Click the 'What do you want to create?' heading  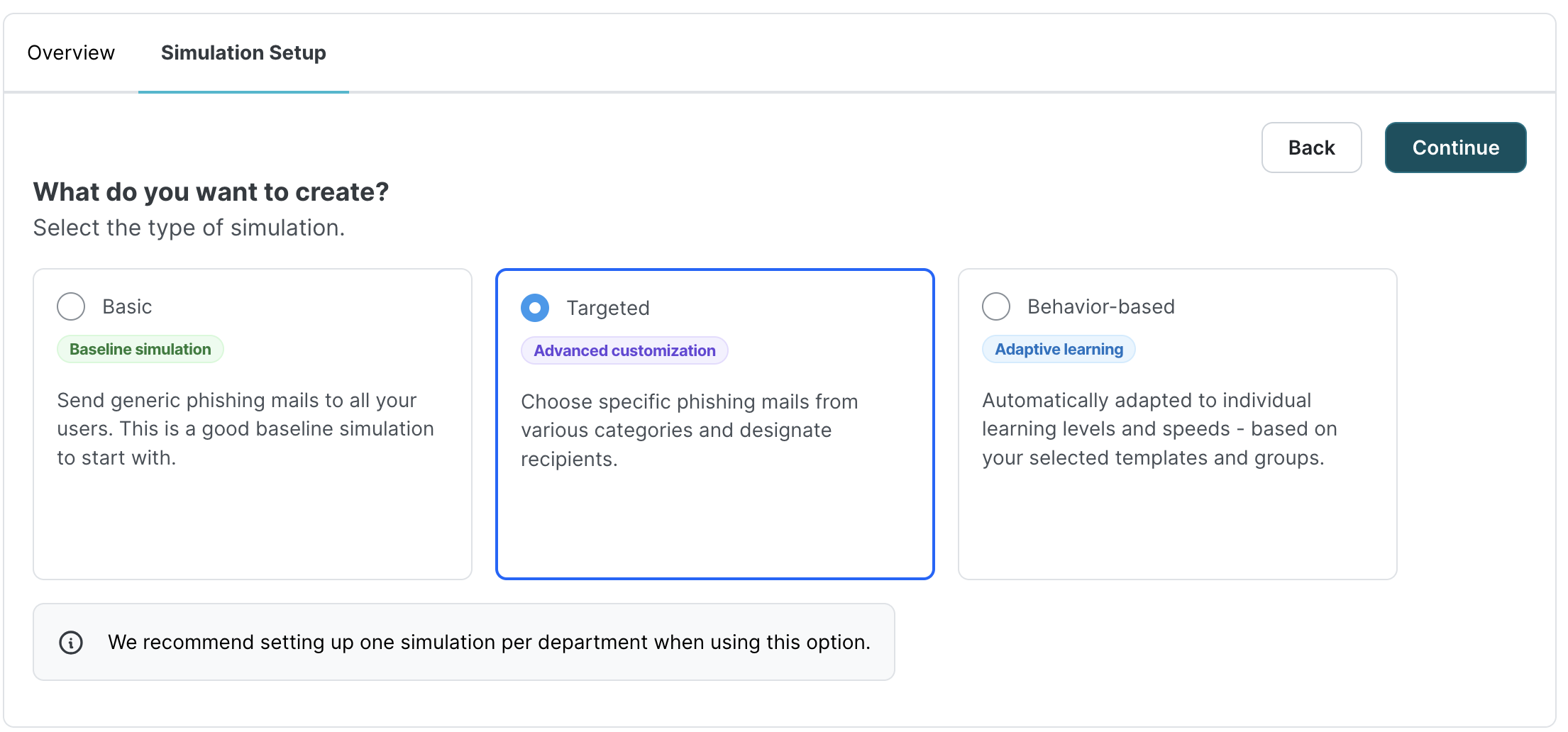coord(211,192)
